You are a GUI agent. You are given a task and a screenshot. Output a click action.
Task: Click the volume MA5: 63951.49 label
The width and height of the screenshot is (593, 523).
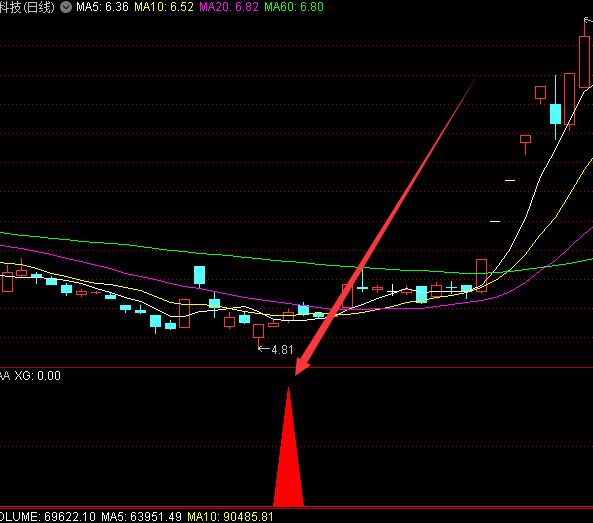click(141, 517)
